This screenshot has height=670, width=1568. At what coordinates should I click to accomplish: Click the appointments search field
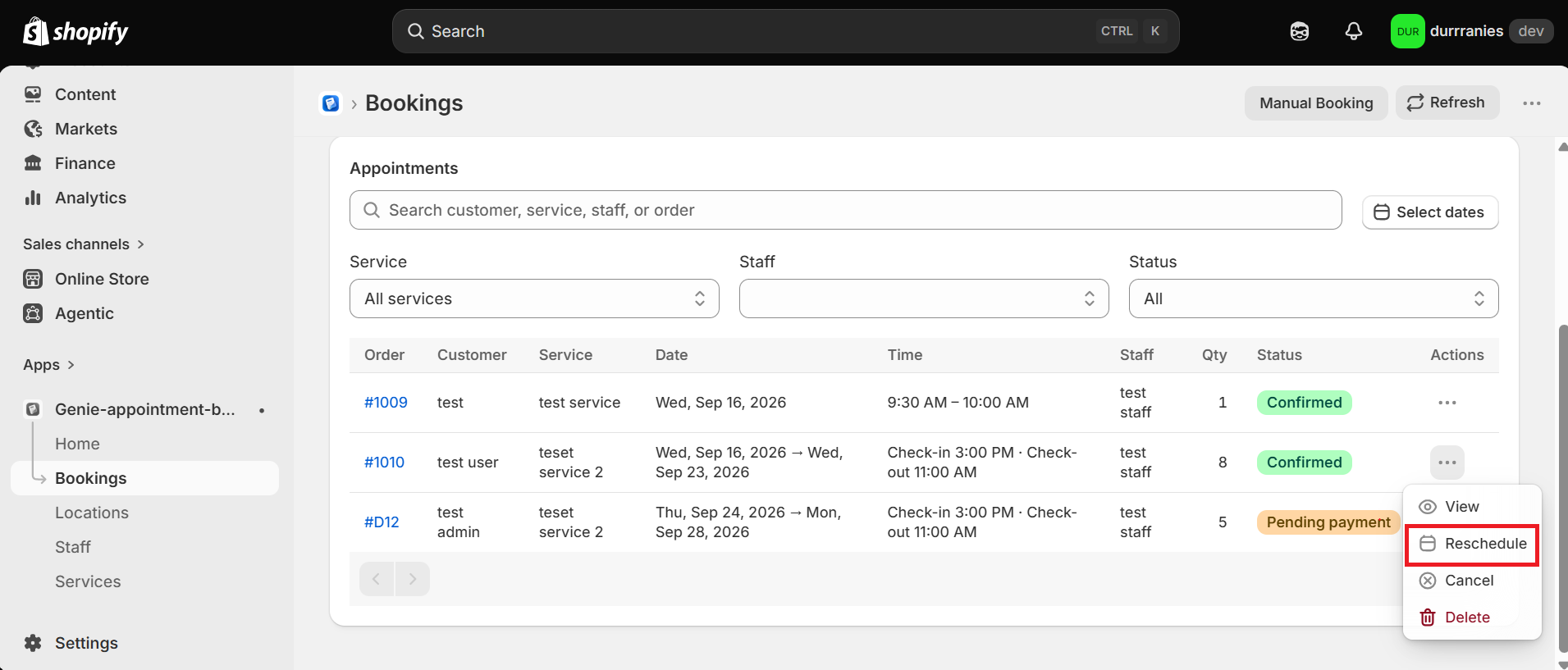click(x=845, y=210)
